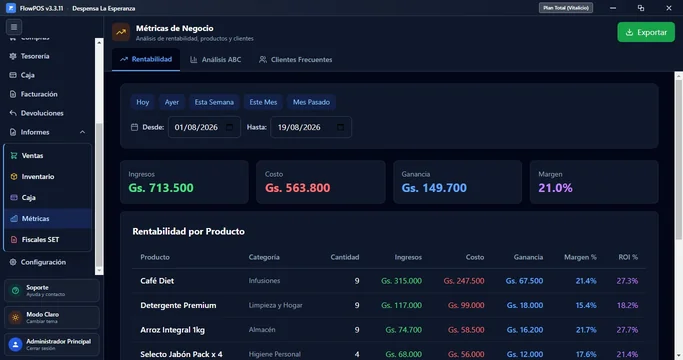Filter by Este Mes
The height and width of the screenshot is (360, 683).
[263, 102]
